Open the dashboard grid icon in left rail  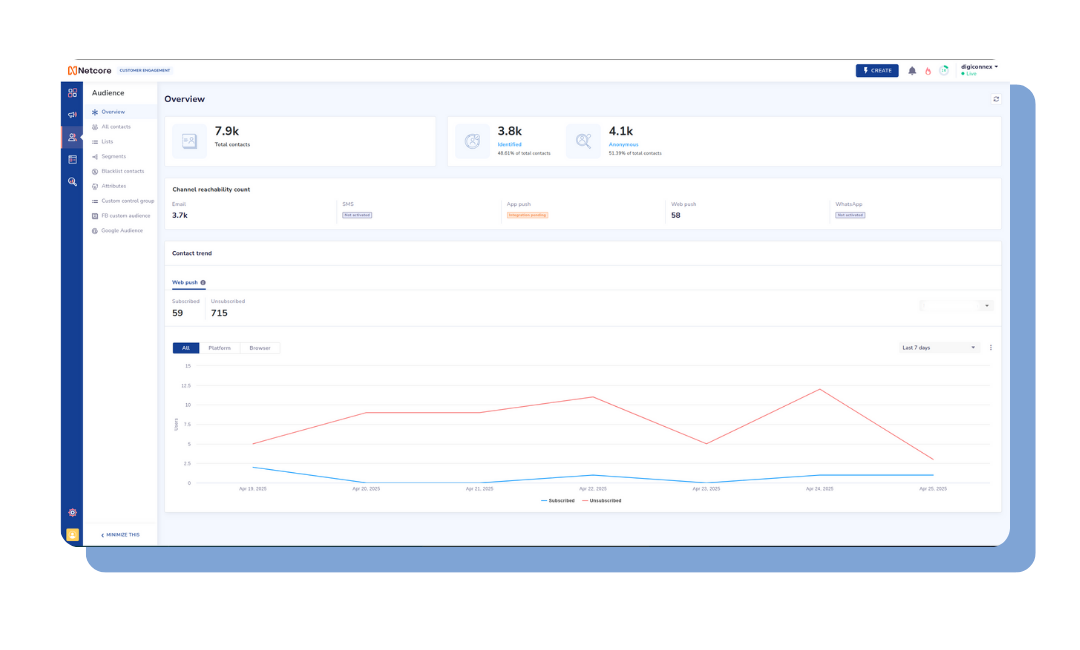coord(72,93)
